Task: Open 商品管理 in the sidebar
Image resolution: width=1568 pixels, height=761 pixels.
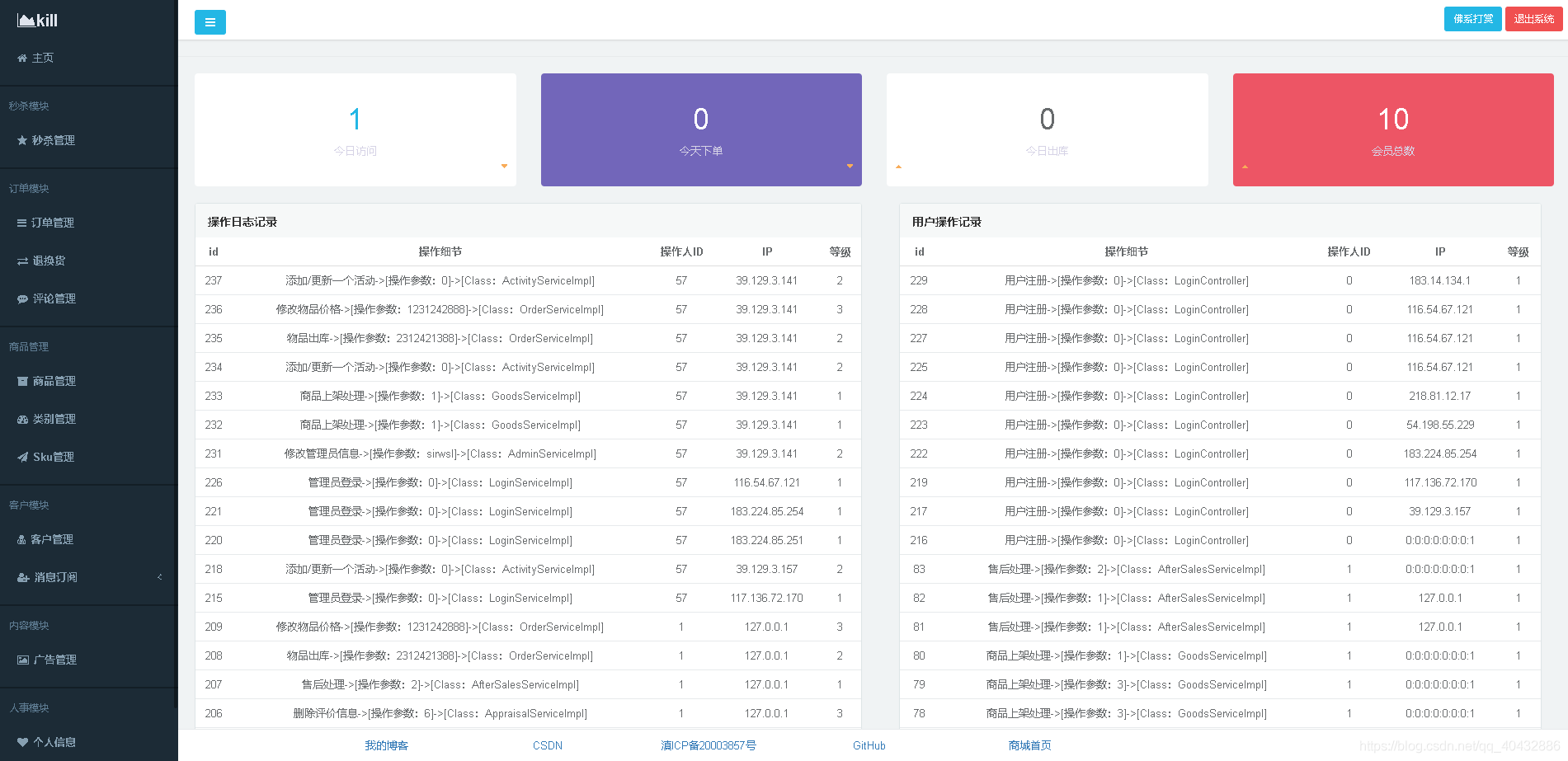Action: 54,382
